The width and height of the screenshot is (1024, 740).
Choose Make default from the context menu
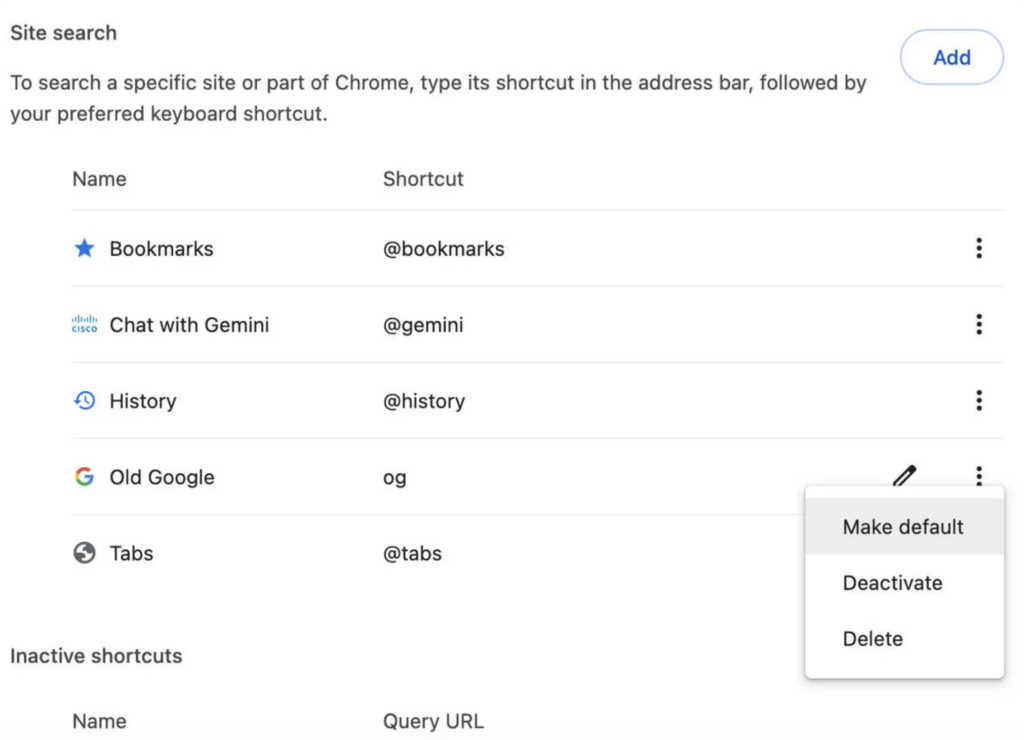(x=903, y=527)
